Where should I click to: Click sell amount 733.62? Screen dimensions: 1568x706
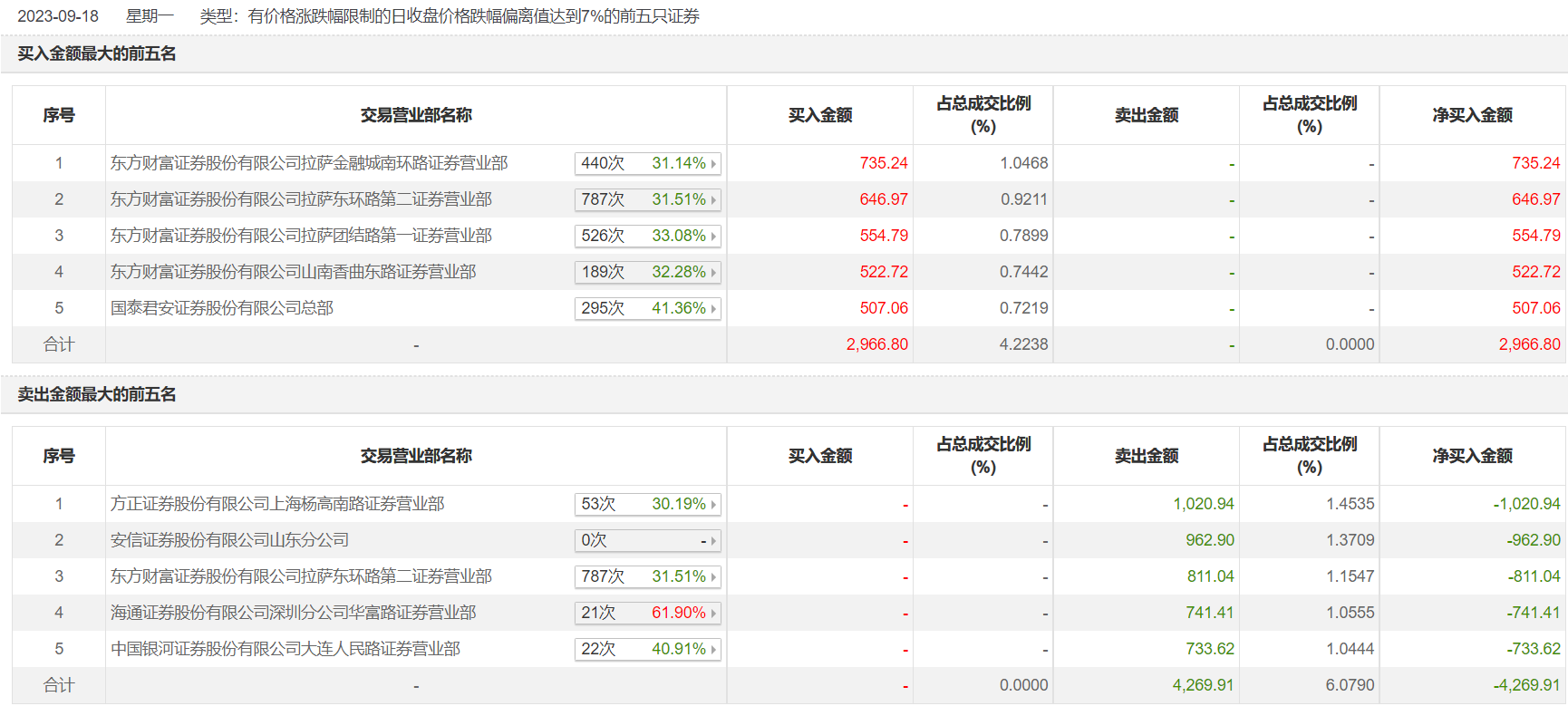tap(1210, 649)
